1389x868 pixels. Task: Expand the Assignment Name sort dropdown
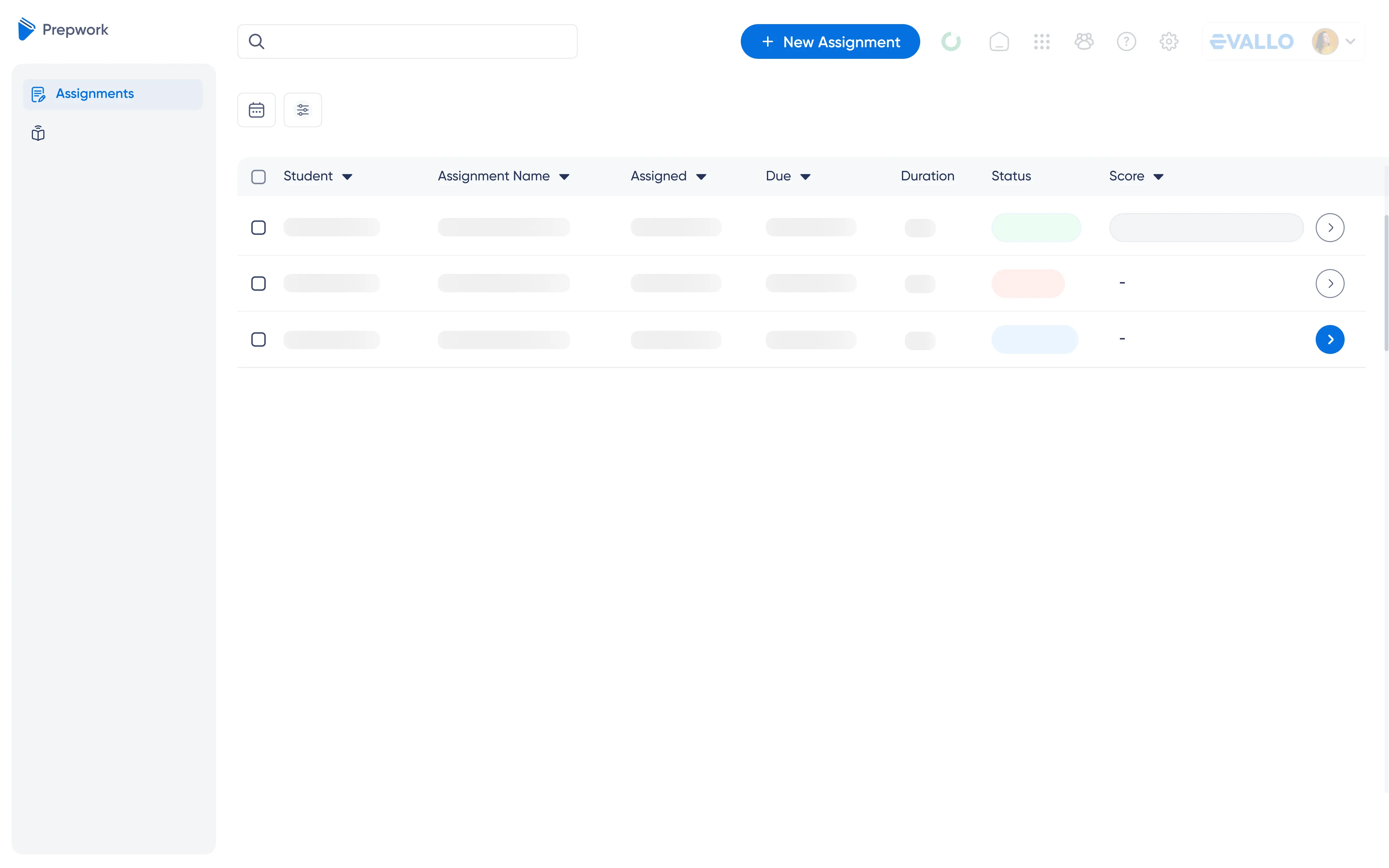[x=564, y=177]
